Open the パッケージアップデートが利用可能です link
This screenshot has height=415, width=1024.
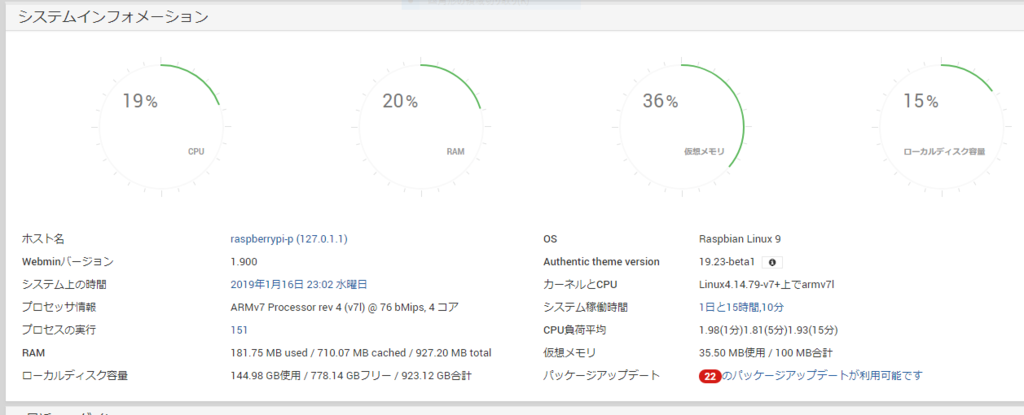coord(823,375)
